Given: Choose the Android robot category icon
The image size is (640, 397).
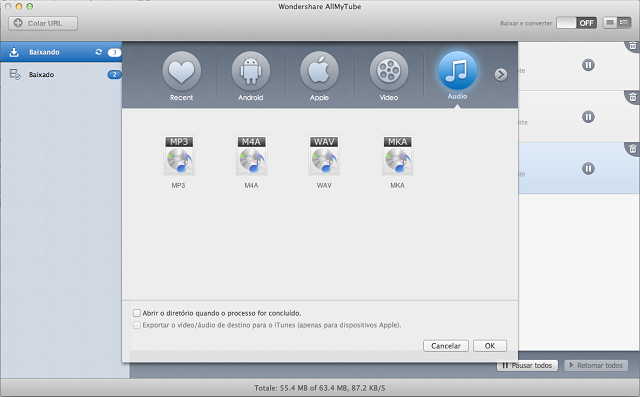Looking at the screenshot, I should pyautogui.click(x=251, y=71).
